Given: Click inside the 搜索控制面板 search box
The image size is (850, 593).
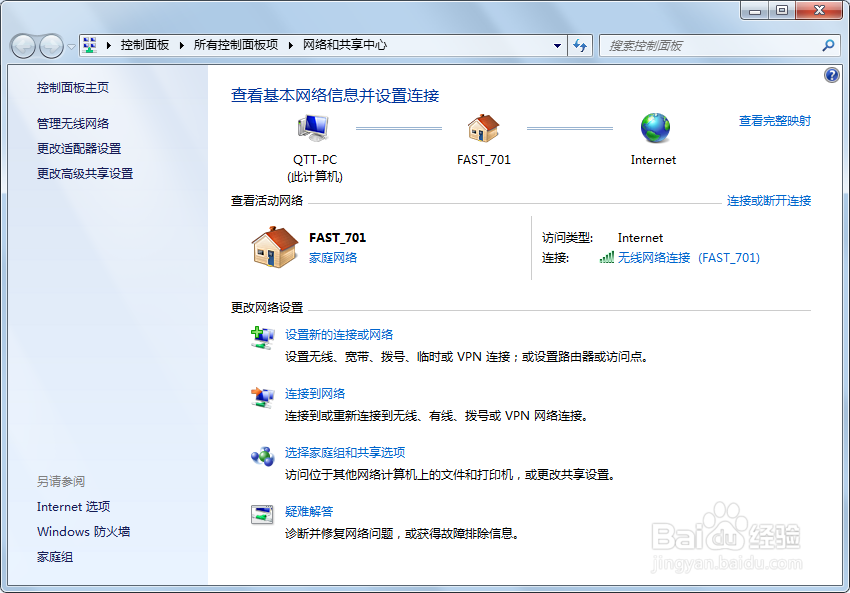Looking at the screenshot, I should click(x=710, y=45).
